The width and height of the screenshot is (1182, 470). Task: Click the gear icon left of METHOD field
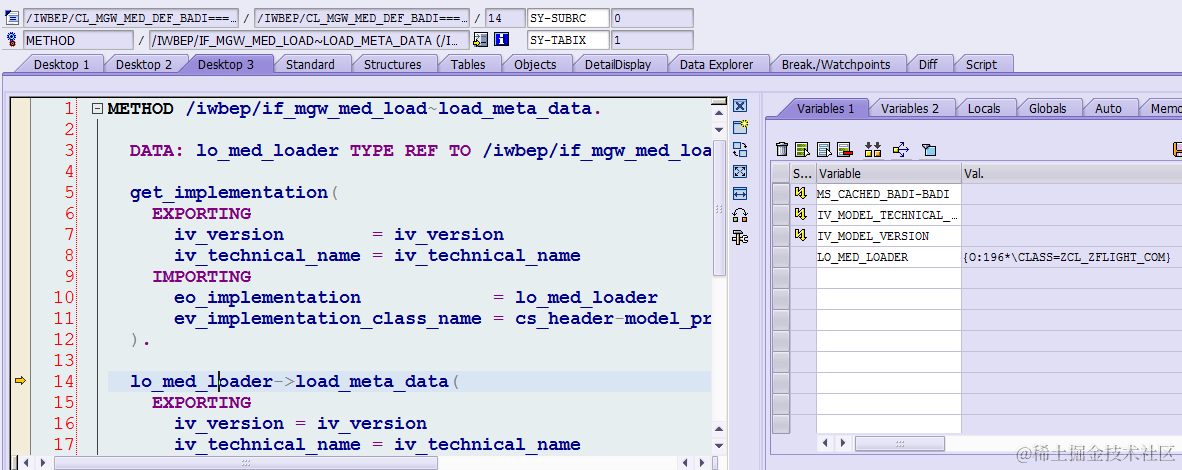pyautogui.click(x=11, y=40)
